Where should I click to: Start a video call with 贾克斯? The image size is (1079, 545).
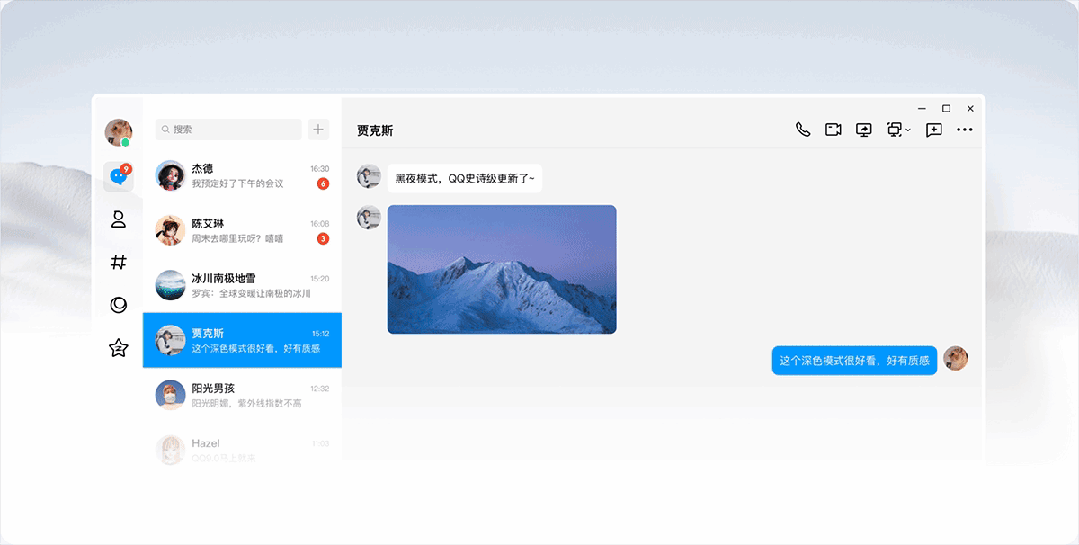click(x=833, y=129)
